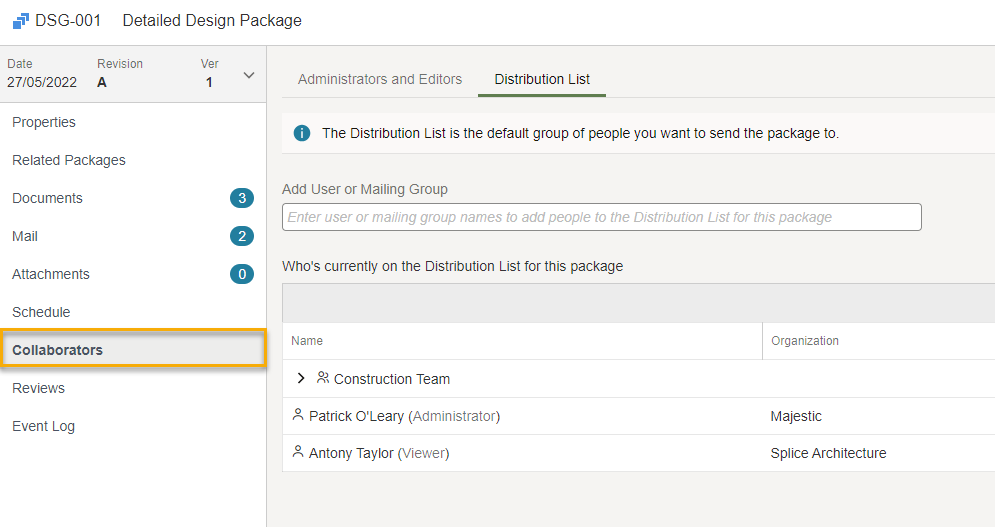Switch to Administrators and Editors tab
This screenshot has width=995, height=527.
pyautogui.click(x=380, y=79)
